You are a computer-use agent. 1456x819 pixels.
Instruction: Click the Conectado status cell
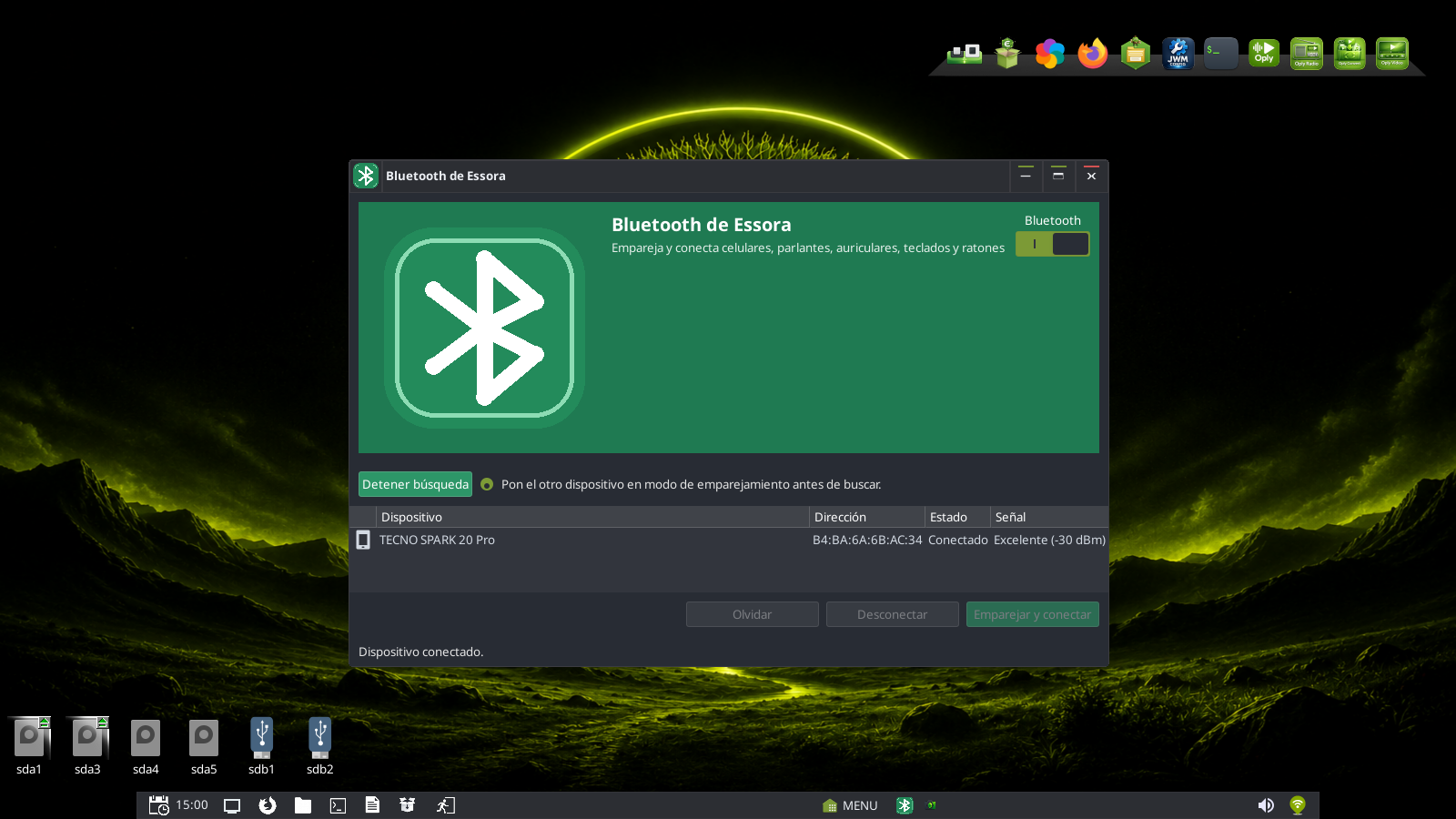[x=958, y=540]
